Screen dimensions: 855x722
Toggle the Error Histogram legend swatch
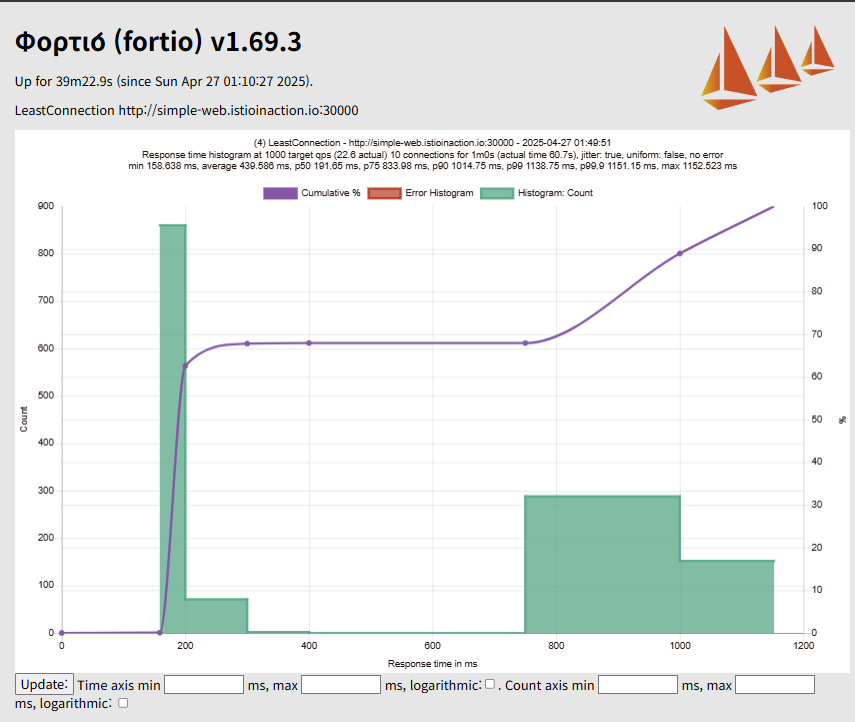384,193
